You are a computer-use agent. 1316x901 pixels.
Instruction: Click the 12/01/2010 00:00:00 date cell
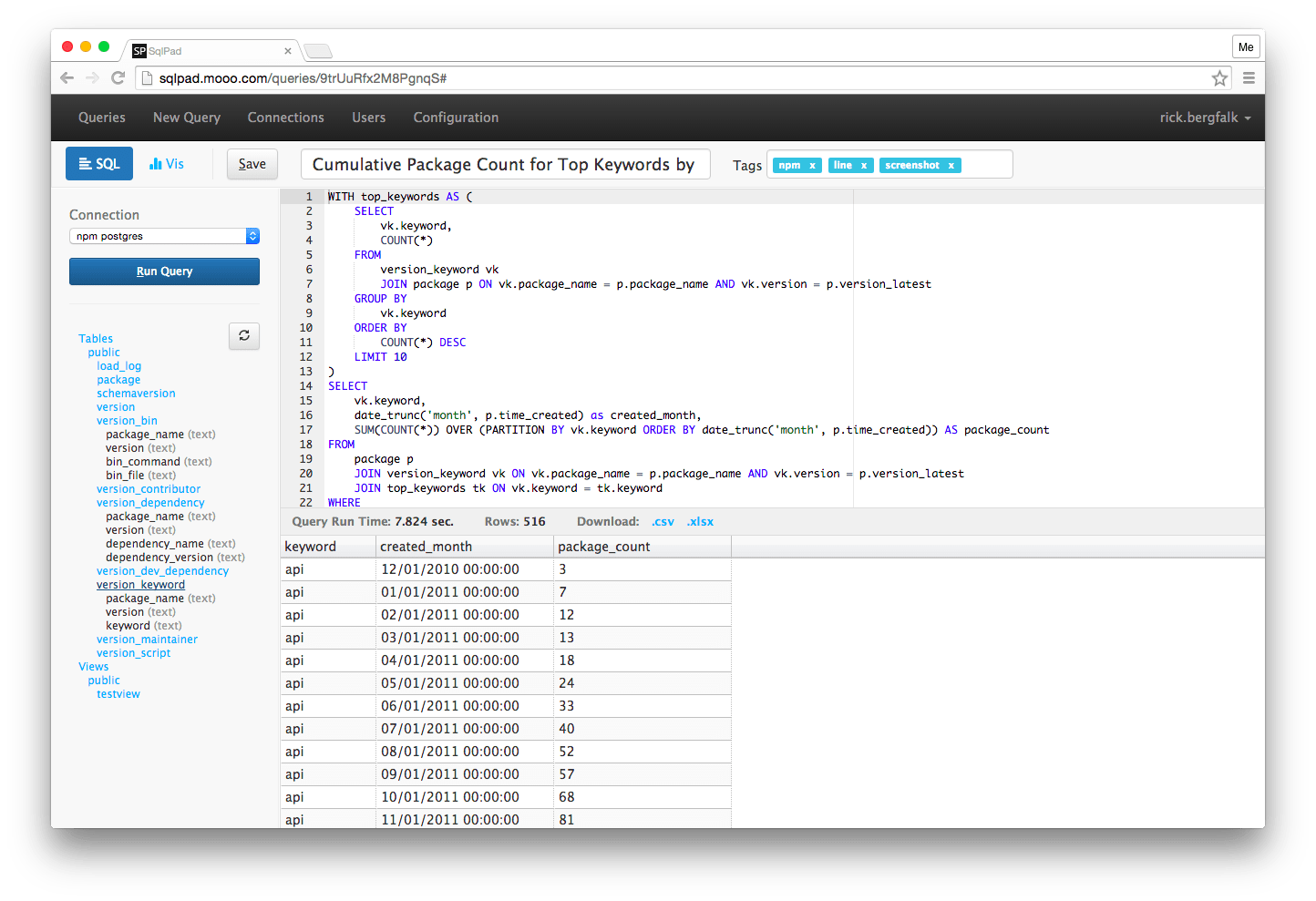coord(465,569)
